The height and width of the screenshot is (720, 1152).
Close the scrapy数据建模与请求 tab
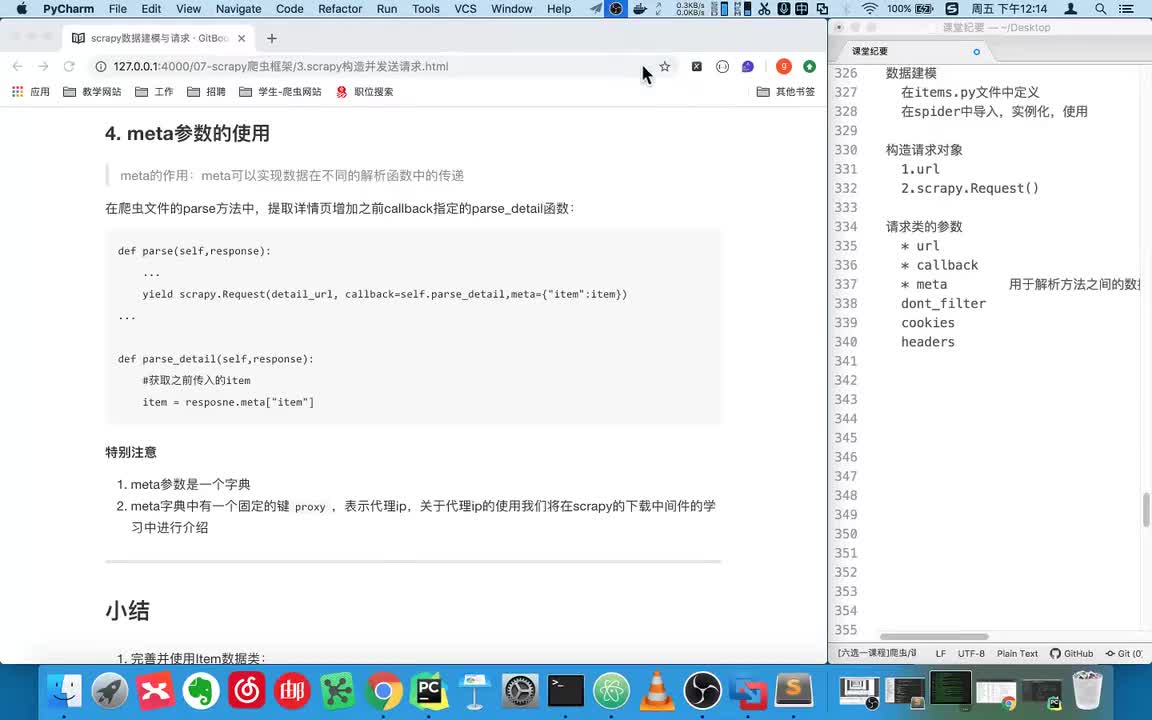click(x=242, y=38)
